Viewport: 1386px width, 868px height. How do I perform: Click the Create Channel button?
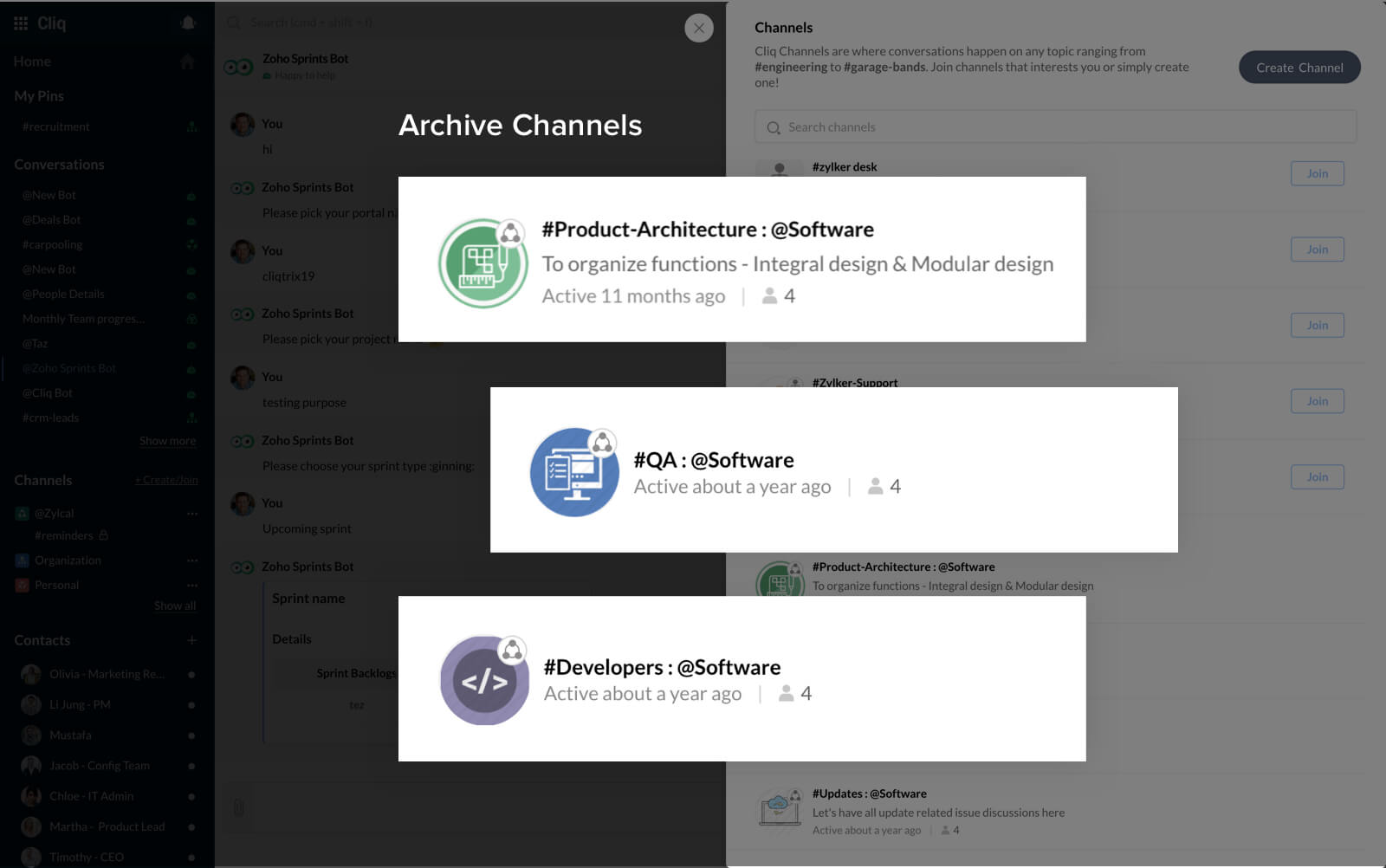1299,68
